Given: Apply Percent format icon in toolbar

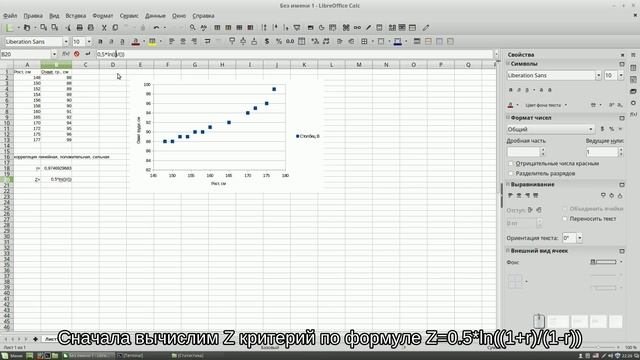Looking at the screenshot, I should [279, 42].
